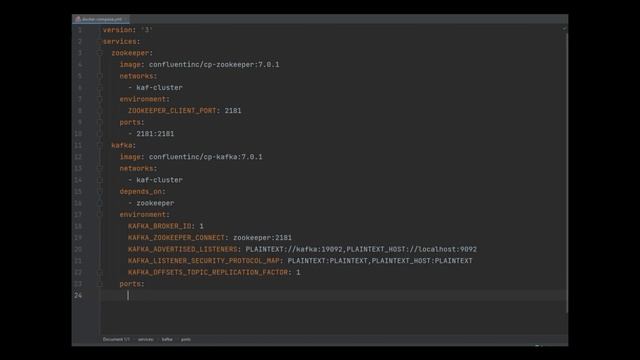Click the kafka breadcrumb in the bottom bar
This screenshot has height=360, width=640.
(167, 339)
